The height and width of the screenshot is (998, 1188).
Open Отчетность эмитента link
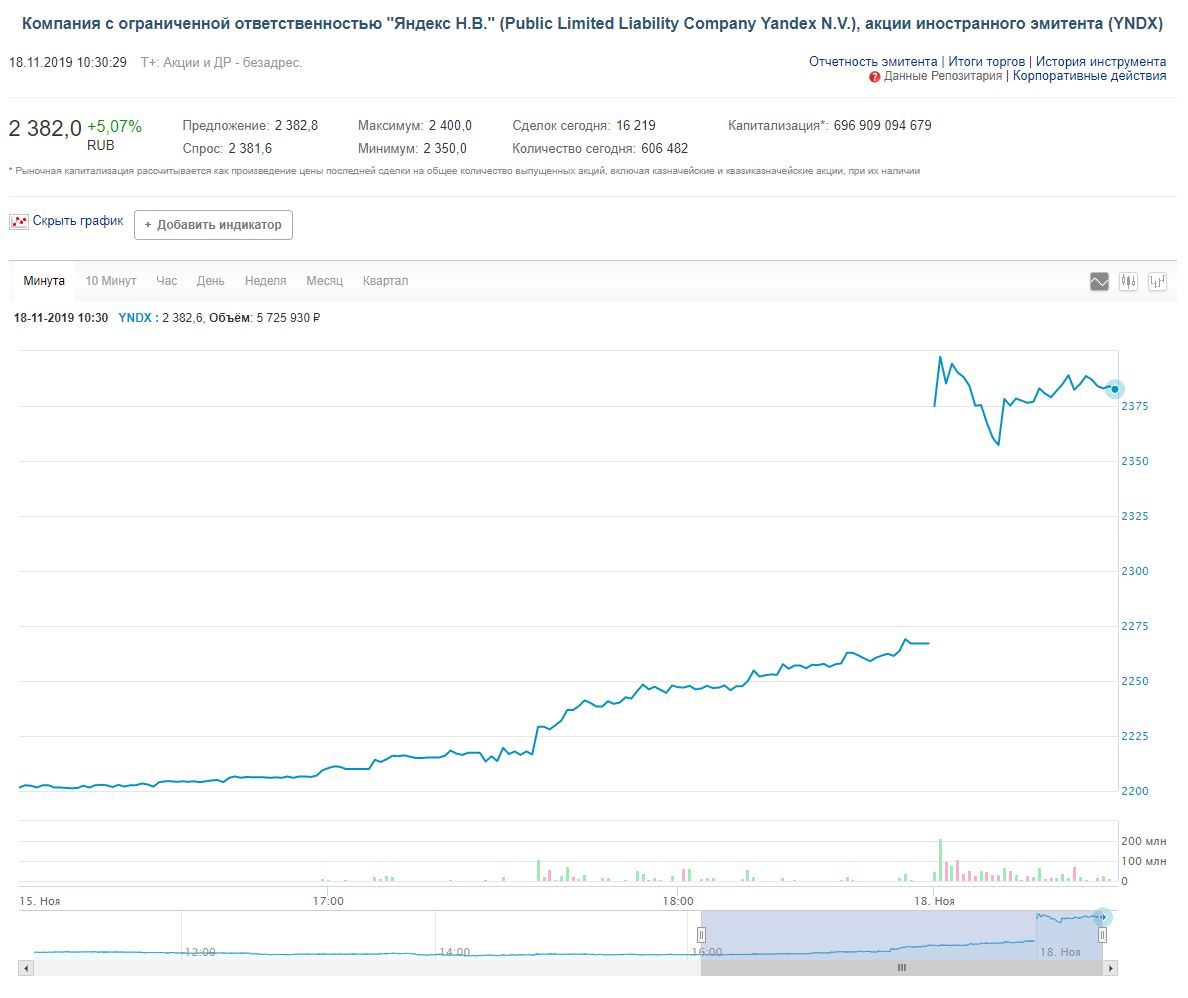pyautogui.click(x=873, y=62)
